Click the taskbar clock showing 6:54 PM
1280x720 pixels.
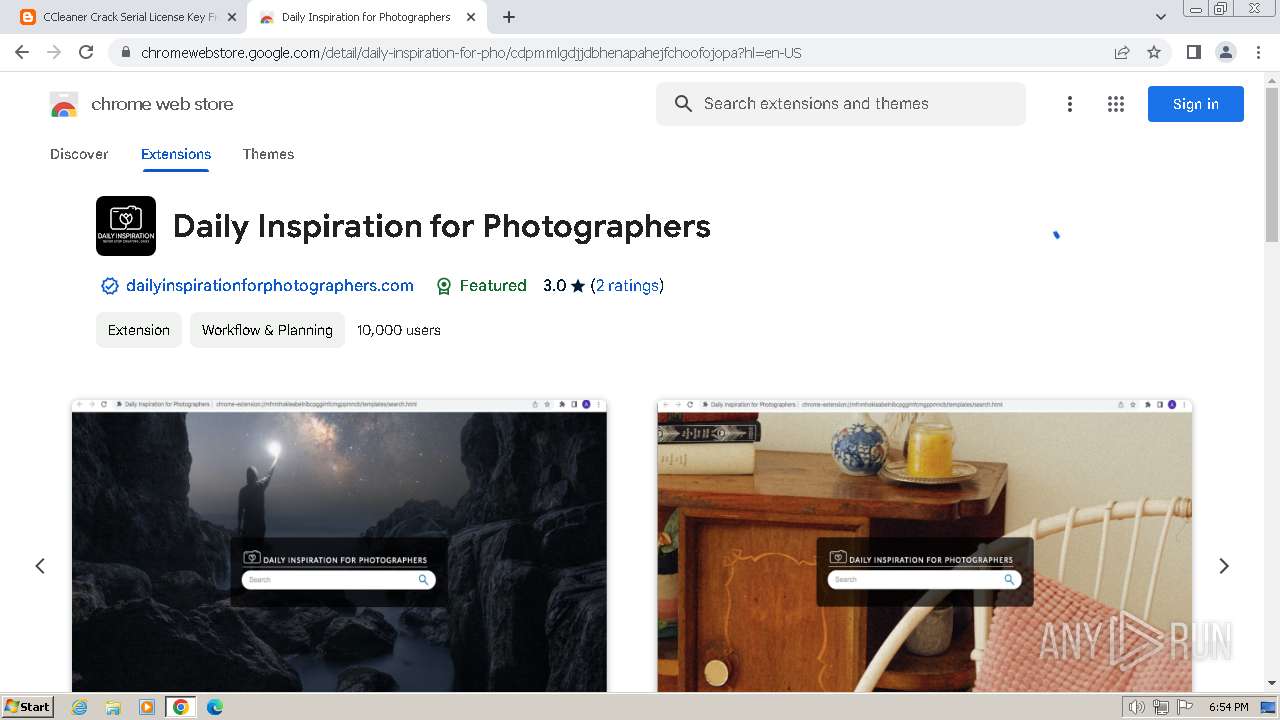tap(1228, 707)
